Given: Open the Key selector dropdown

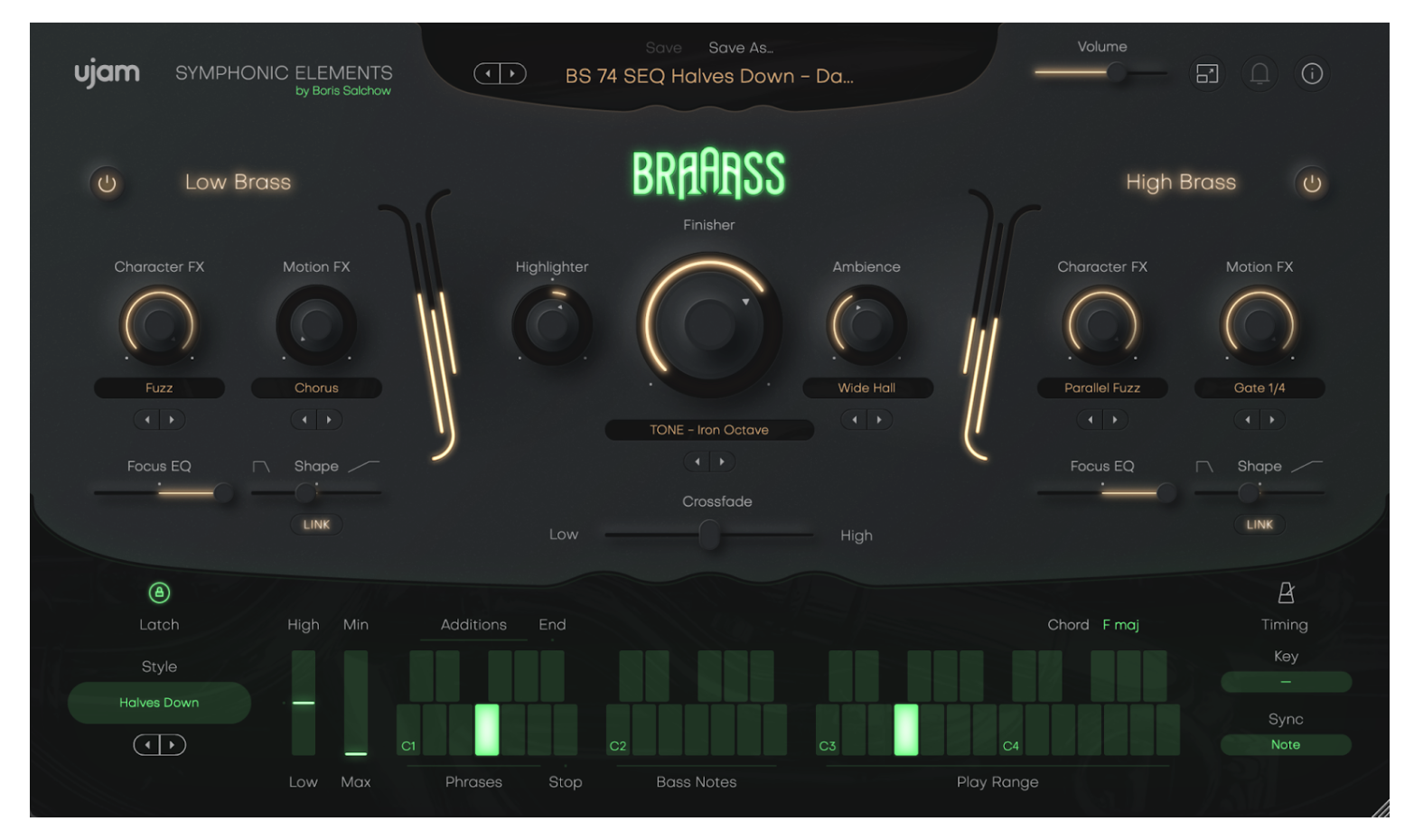Looking at the screenshot, I should tap(1286, 682).
